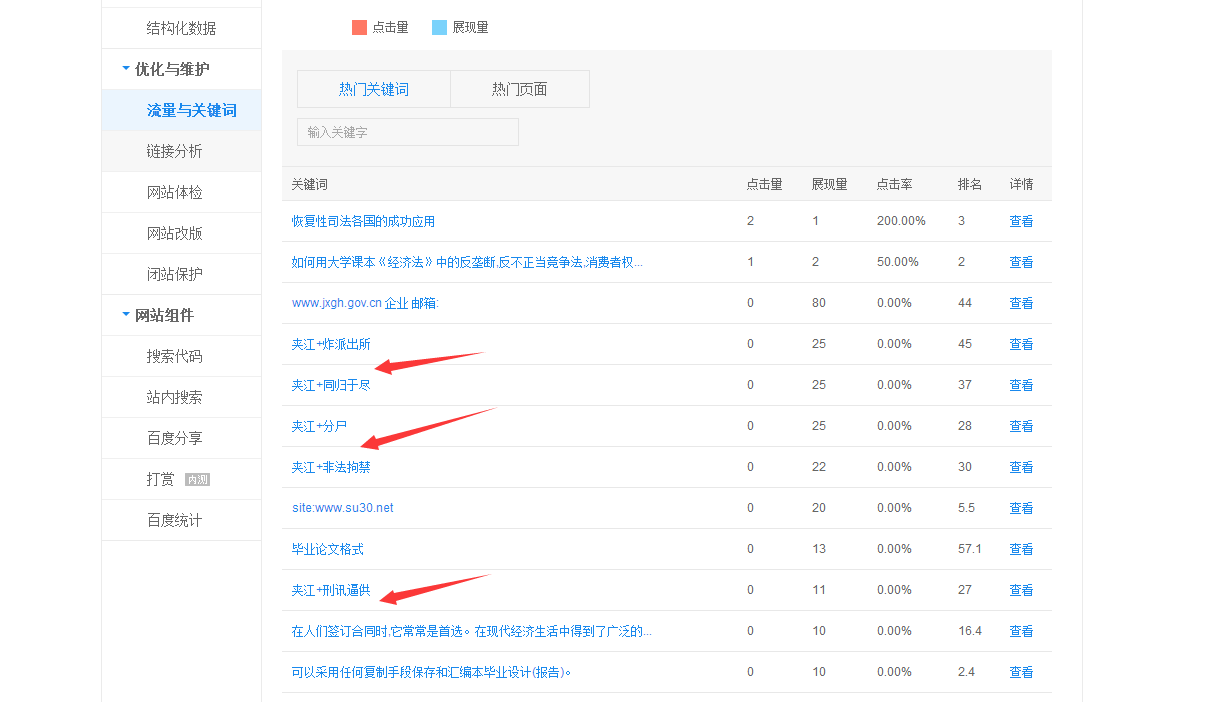
Task: Collapse the 网站组件 section arrow
Action: tap(125, 315)
